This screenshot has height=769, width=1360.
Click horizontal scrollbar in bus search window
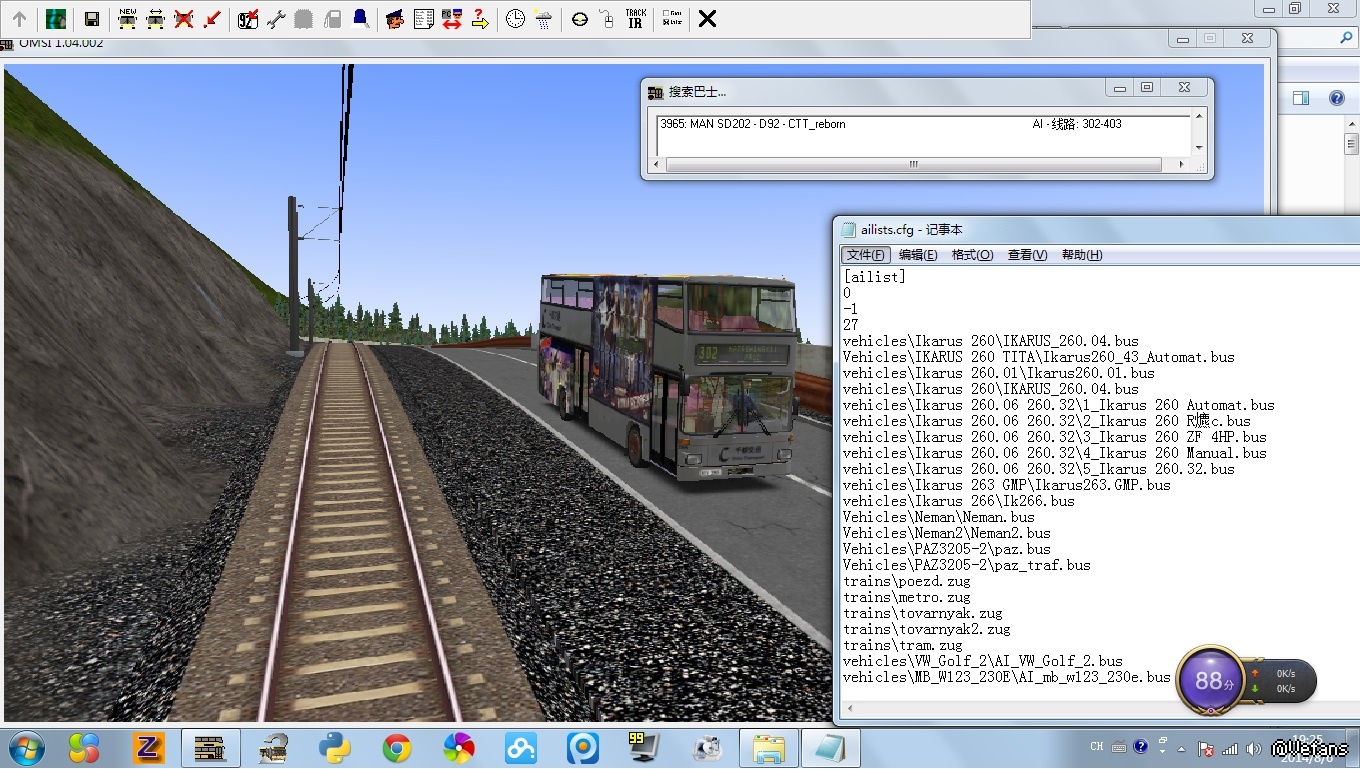point(912,165)
